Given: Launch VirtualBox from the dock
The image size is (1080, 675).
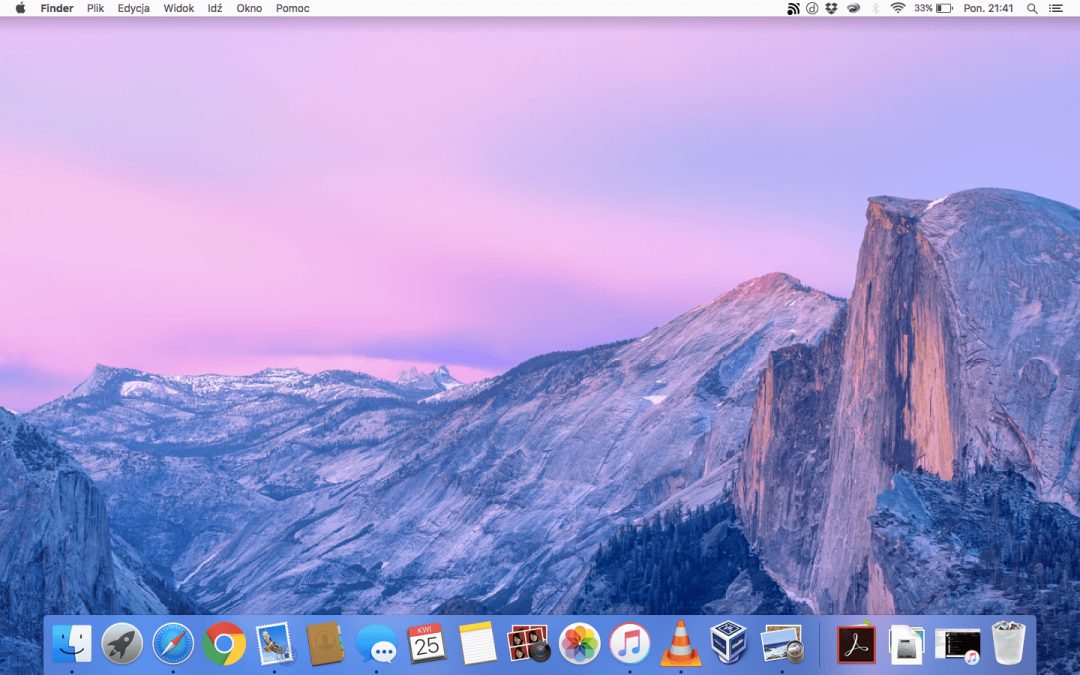Looking at the screenshot, I should pos(729,644).
